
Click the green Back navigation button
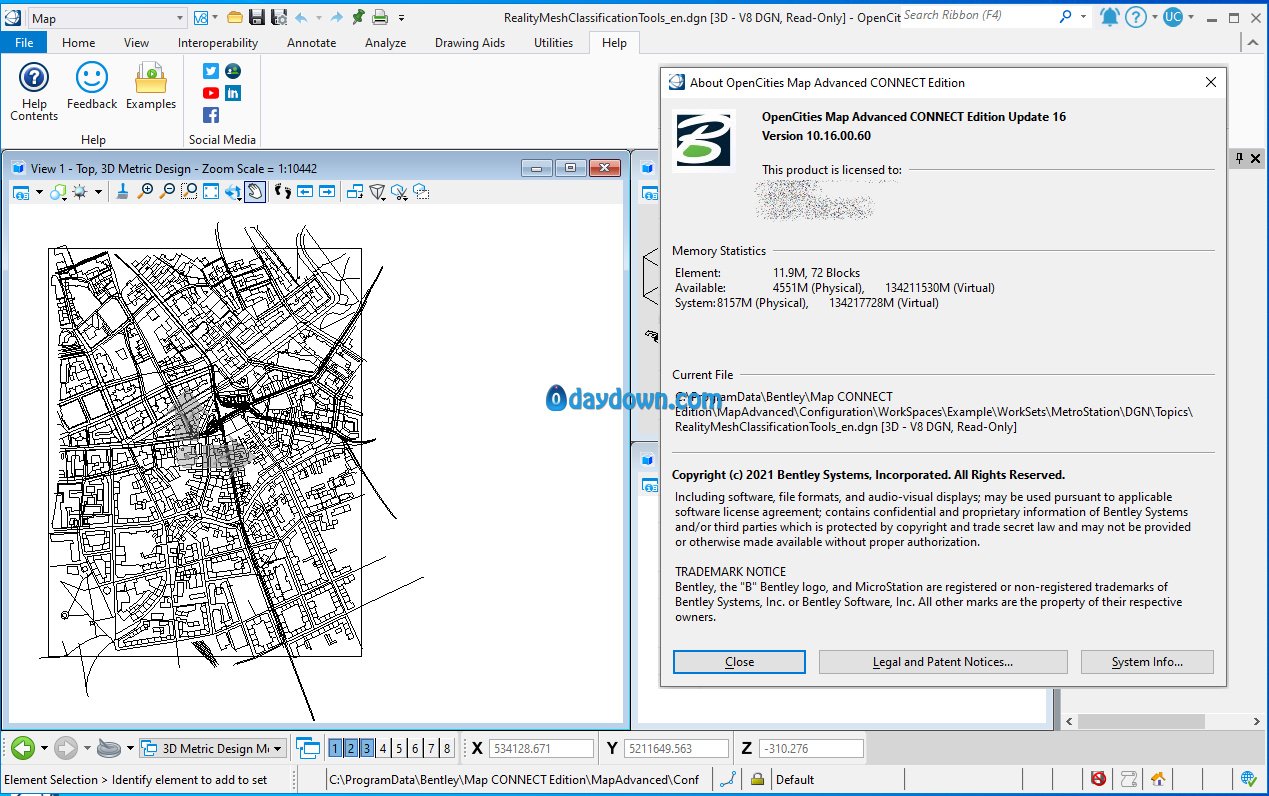(x=23, y=748)
